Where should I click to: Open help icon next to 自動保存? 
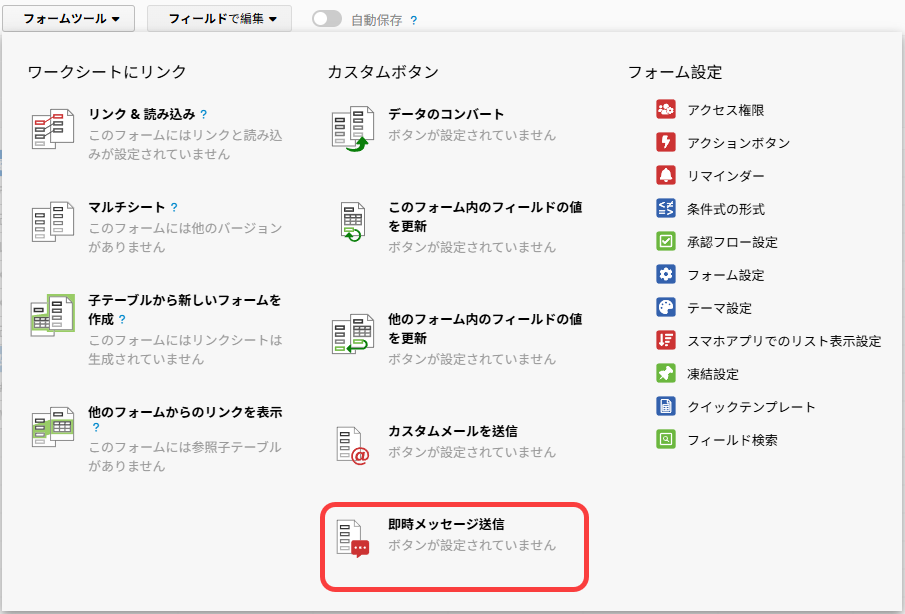pyautogui.click(x=413, y=20)
